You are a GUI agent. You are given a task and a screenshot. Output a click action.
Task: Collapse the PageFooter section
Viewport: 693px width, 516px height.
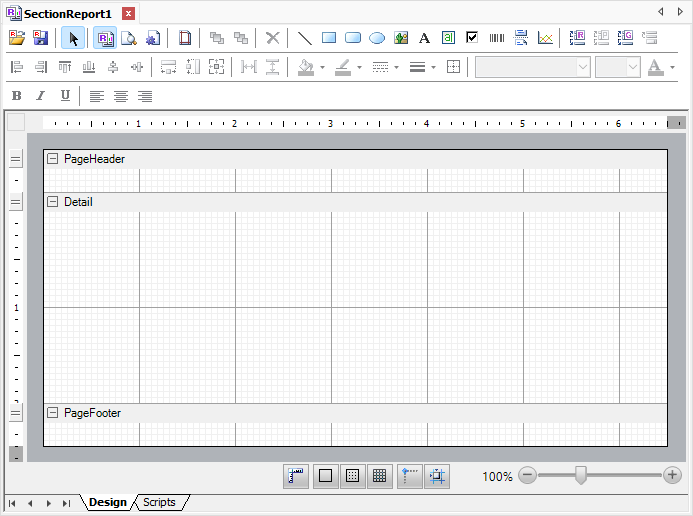pyautogui.click(x=53, y=413)
